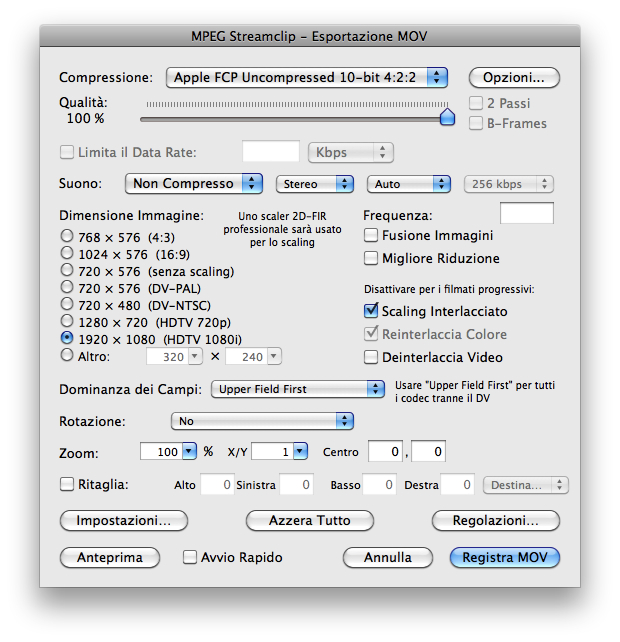The height and width of the screenshot is (642, 620).
Task: Enable Deinterlaccia Video checkbox
Action: pyautogui.click(x=371, y=357)
